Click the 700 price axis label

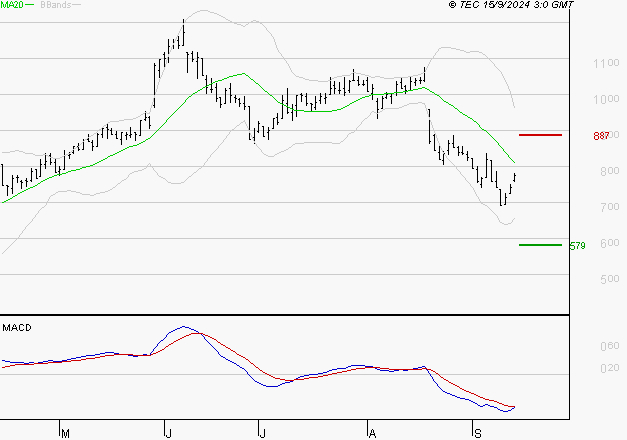[x=610, y=207]
